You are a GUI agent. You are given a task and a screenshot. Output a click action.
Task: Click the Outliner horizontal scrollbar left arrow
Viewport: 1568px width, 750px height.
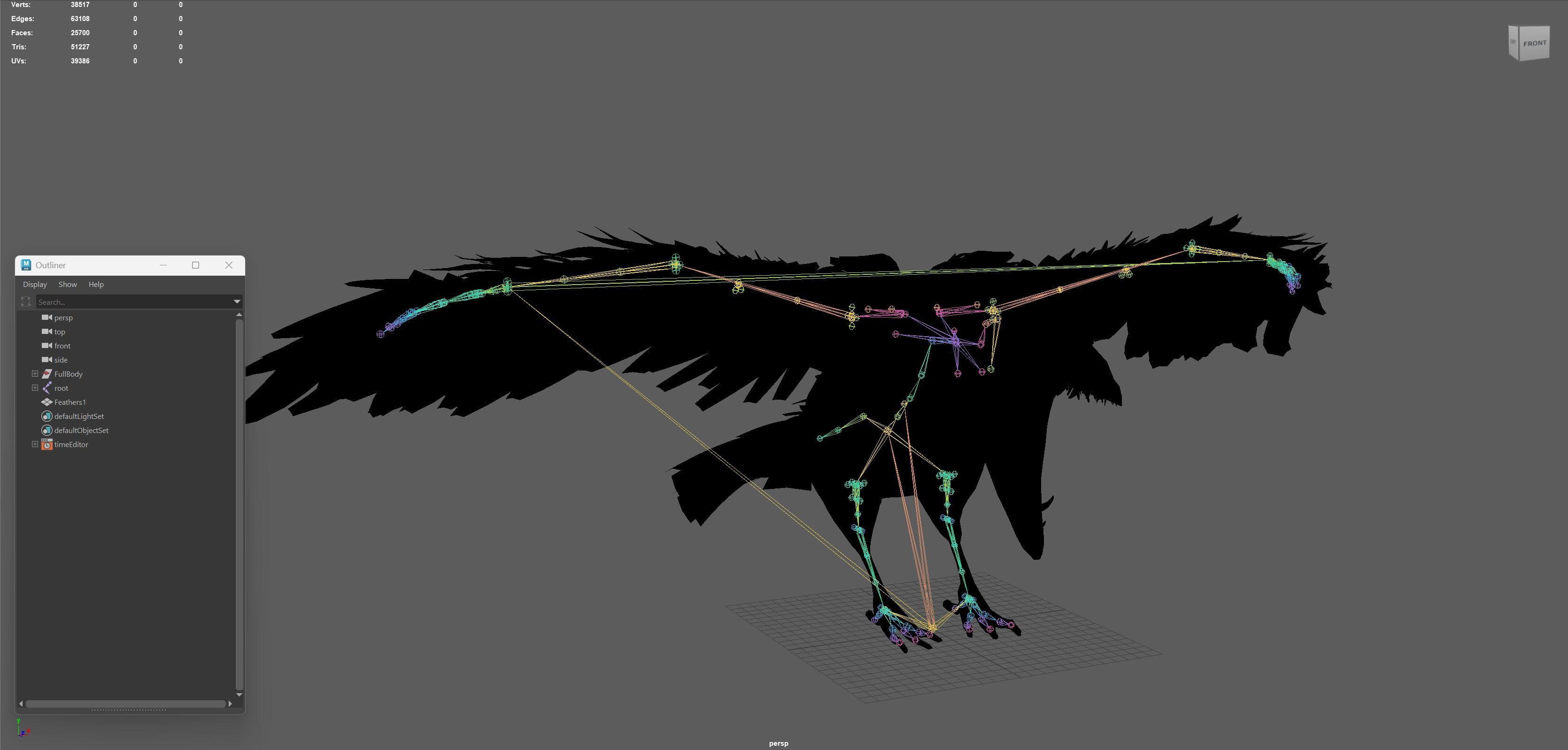(x=21, y=704)
